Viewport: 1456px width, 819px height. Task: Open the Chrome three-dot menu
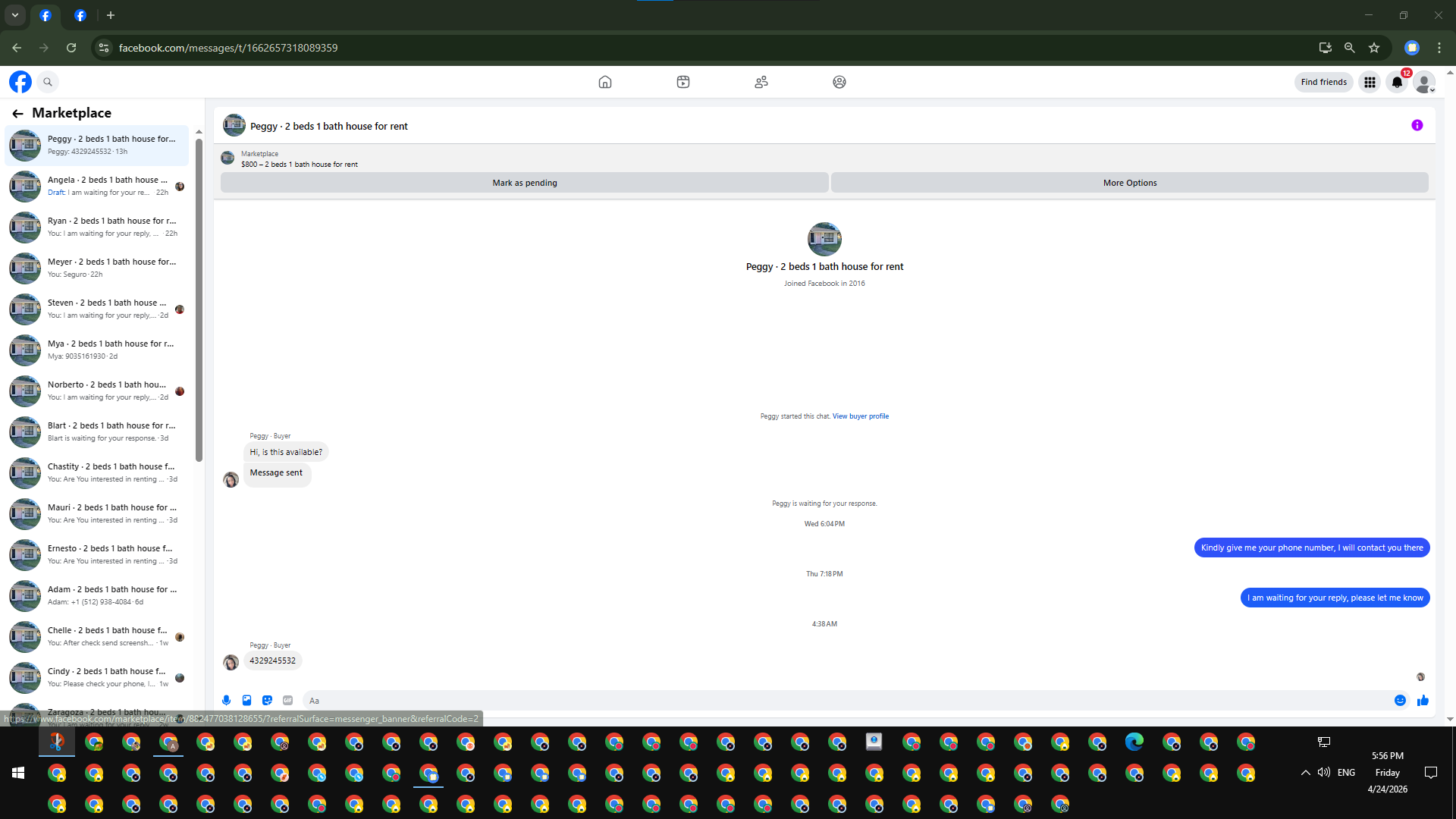pyautogui.click(x=1439, y=48)
